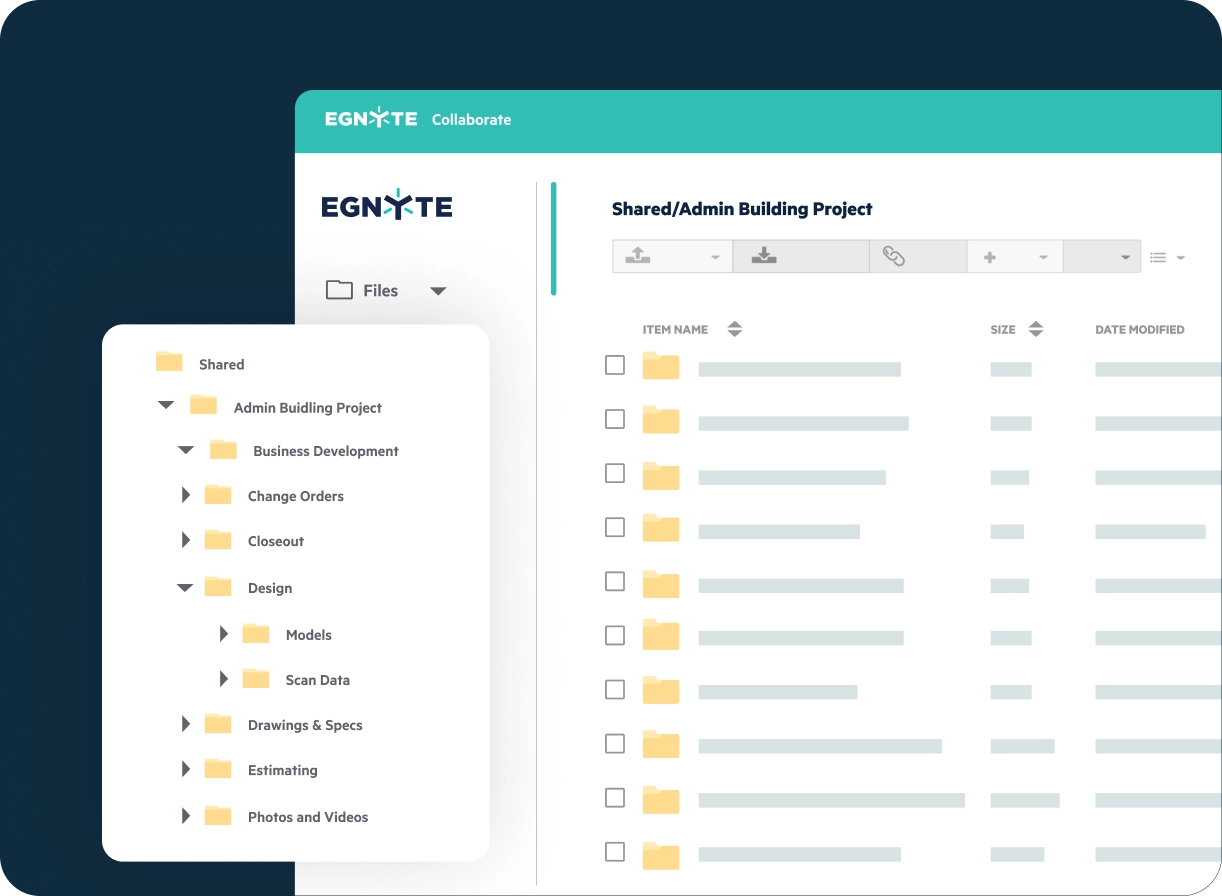
Task: Click the Egnyte logo in the sidebar
Action: (387, 204)
